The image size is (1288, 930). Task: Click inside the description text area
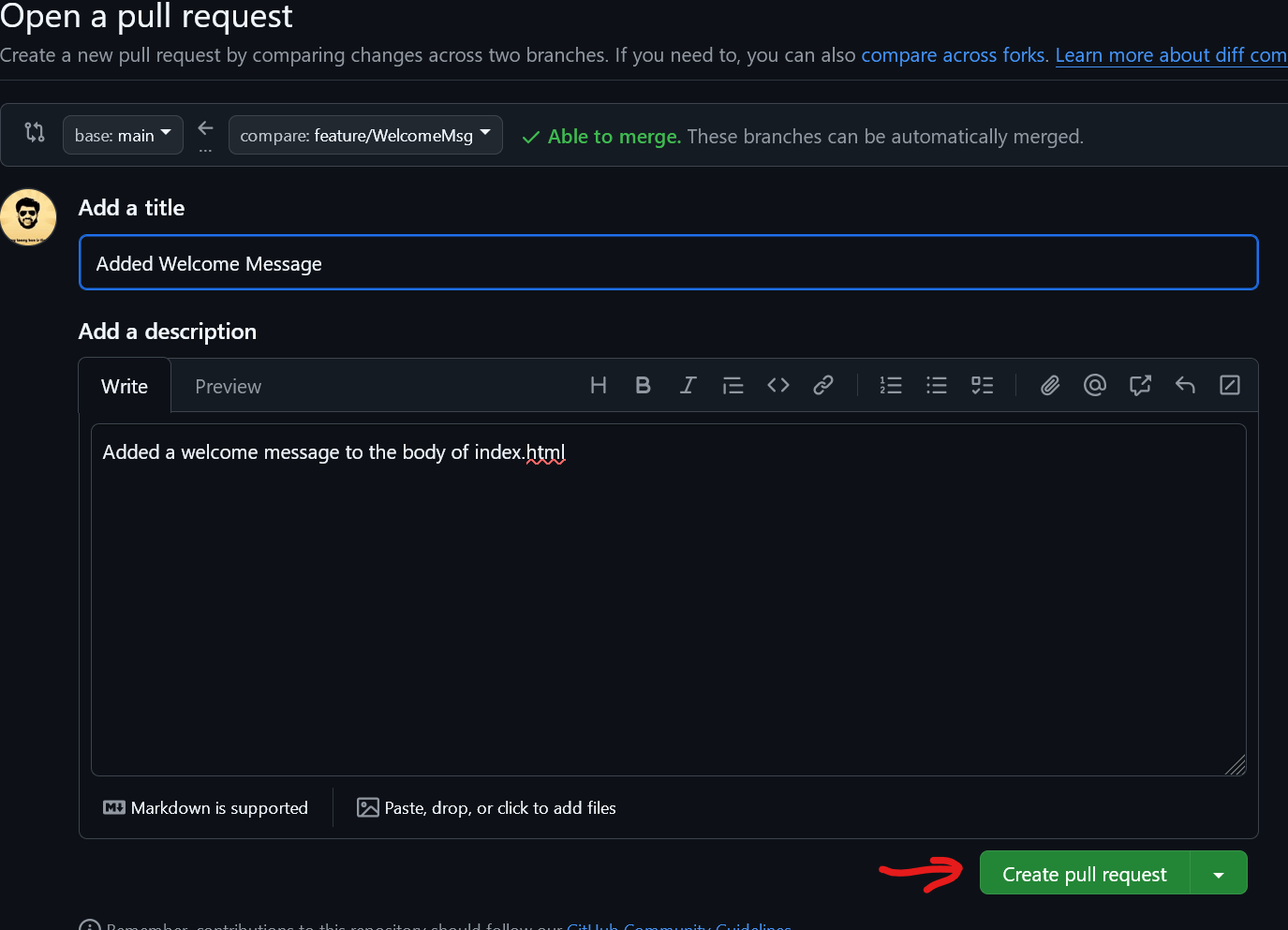[x=668, y=599]
